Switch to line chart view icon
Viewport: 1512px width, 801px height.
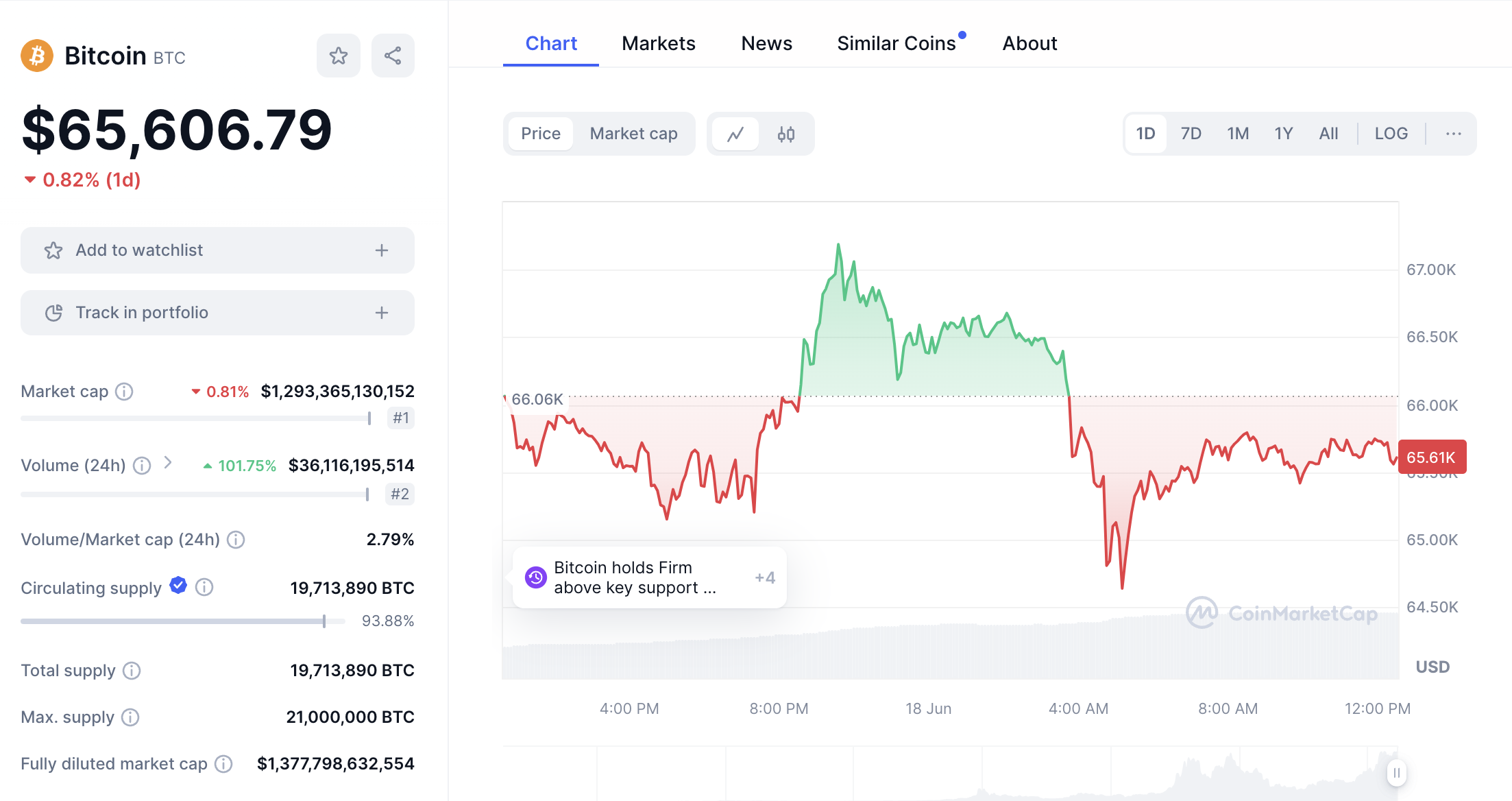(x=735, y=134)
